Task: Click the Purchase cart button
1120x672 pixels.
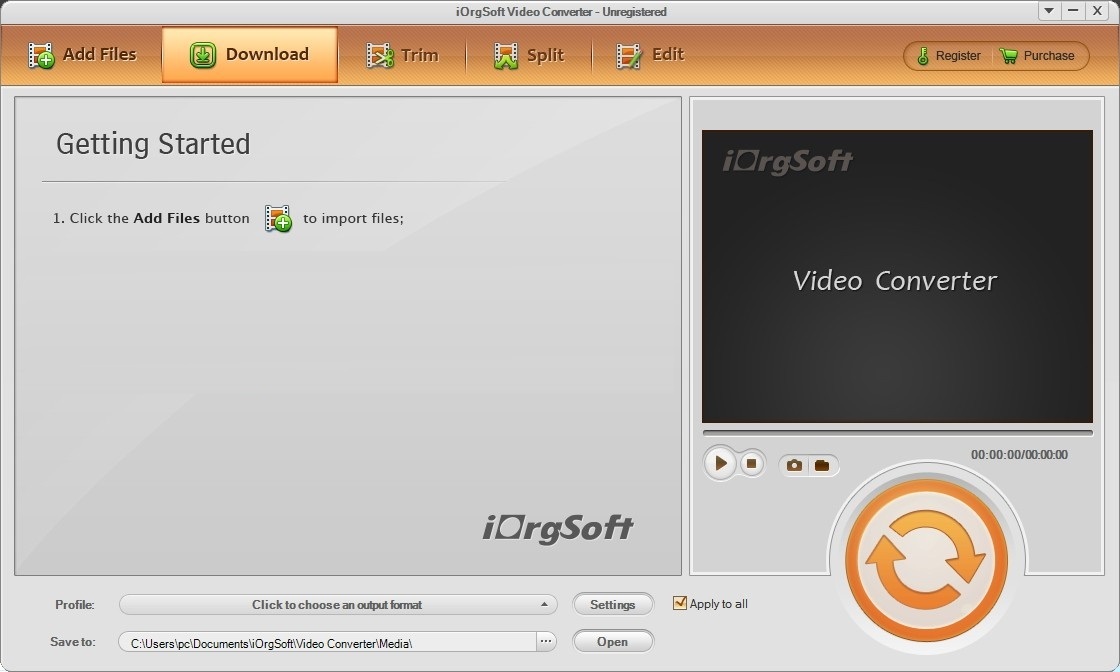Action: pyautogui.click(x=1037, y=56)
